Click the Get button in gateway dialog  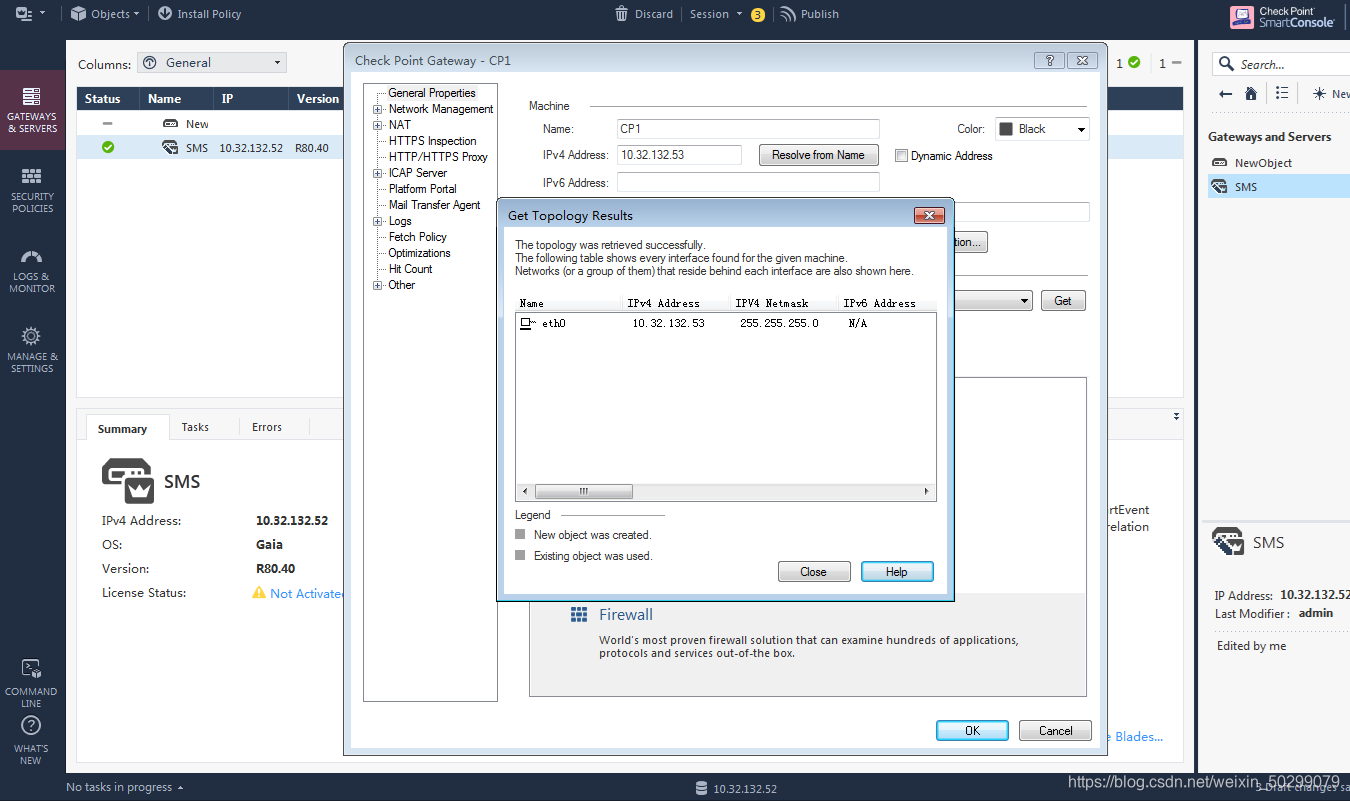tap(1062, 301)
